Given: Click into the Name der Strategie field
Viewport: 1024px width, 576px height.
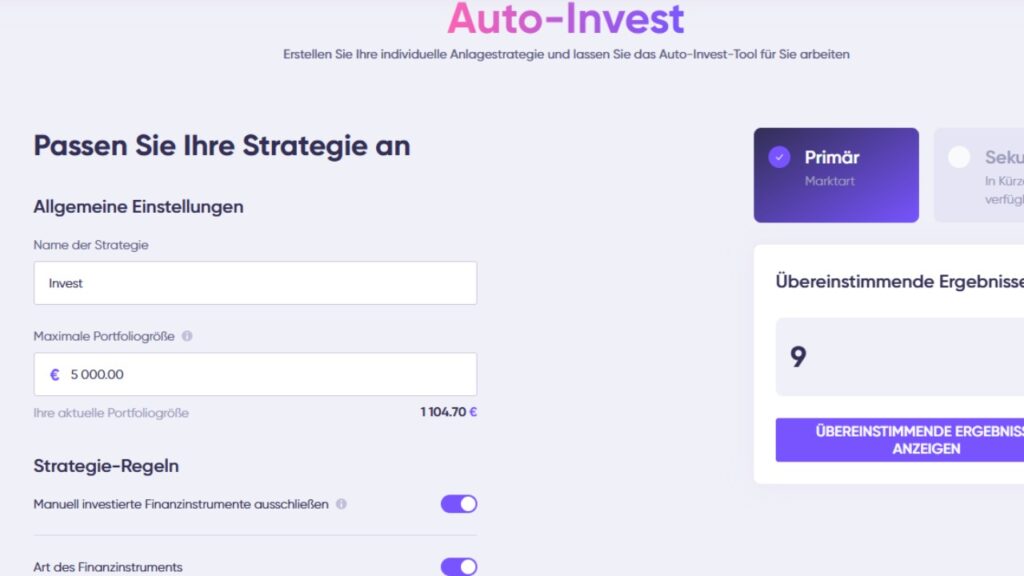Looking at the screenshot, I should (x=255, y=283).
